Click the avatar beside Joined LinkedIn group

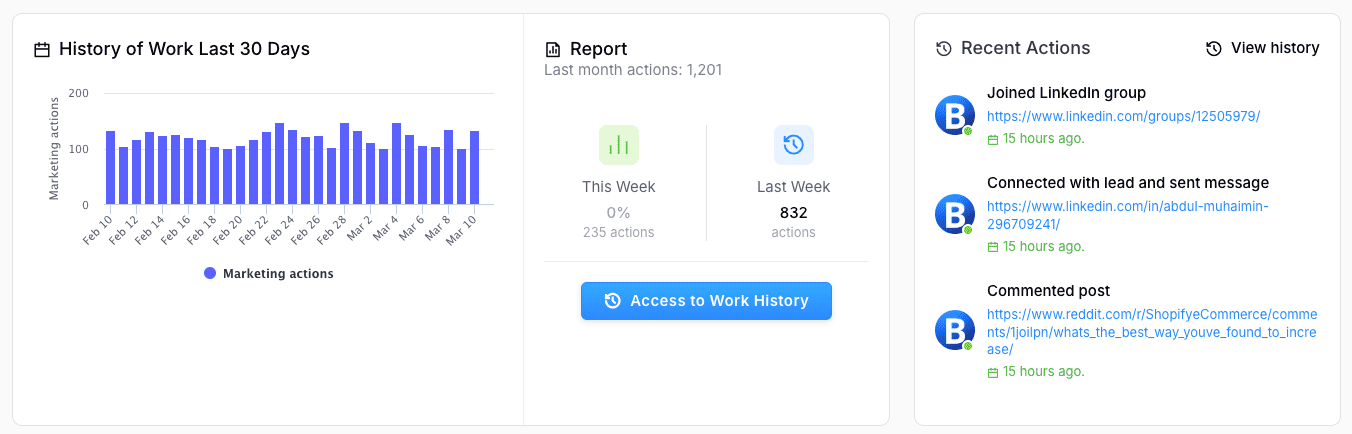[954, 116]
